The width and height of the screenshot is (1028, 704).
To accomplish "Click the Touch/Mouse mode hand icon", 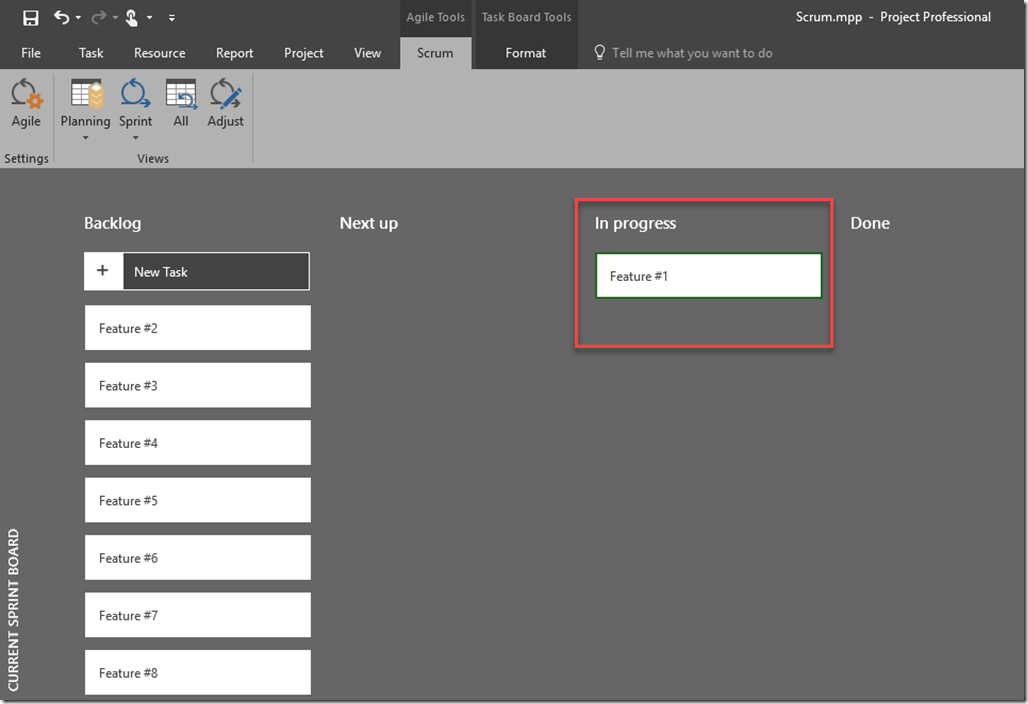I will (131, 17).
